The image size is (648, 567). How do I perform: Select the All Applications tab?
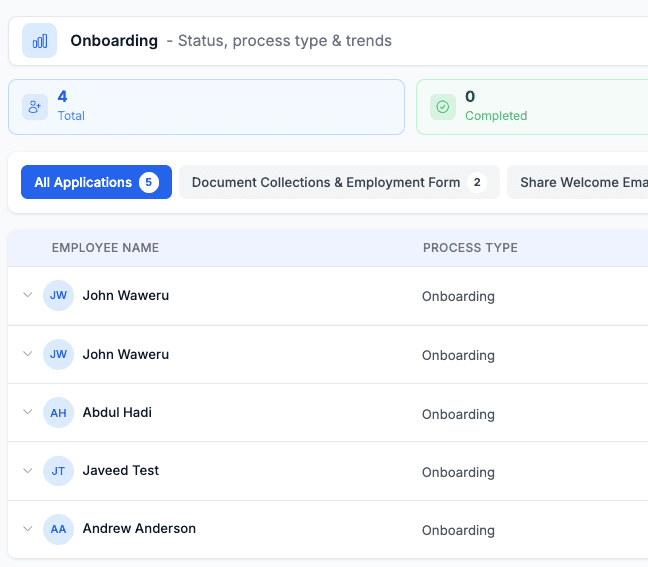coord(96,182)
